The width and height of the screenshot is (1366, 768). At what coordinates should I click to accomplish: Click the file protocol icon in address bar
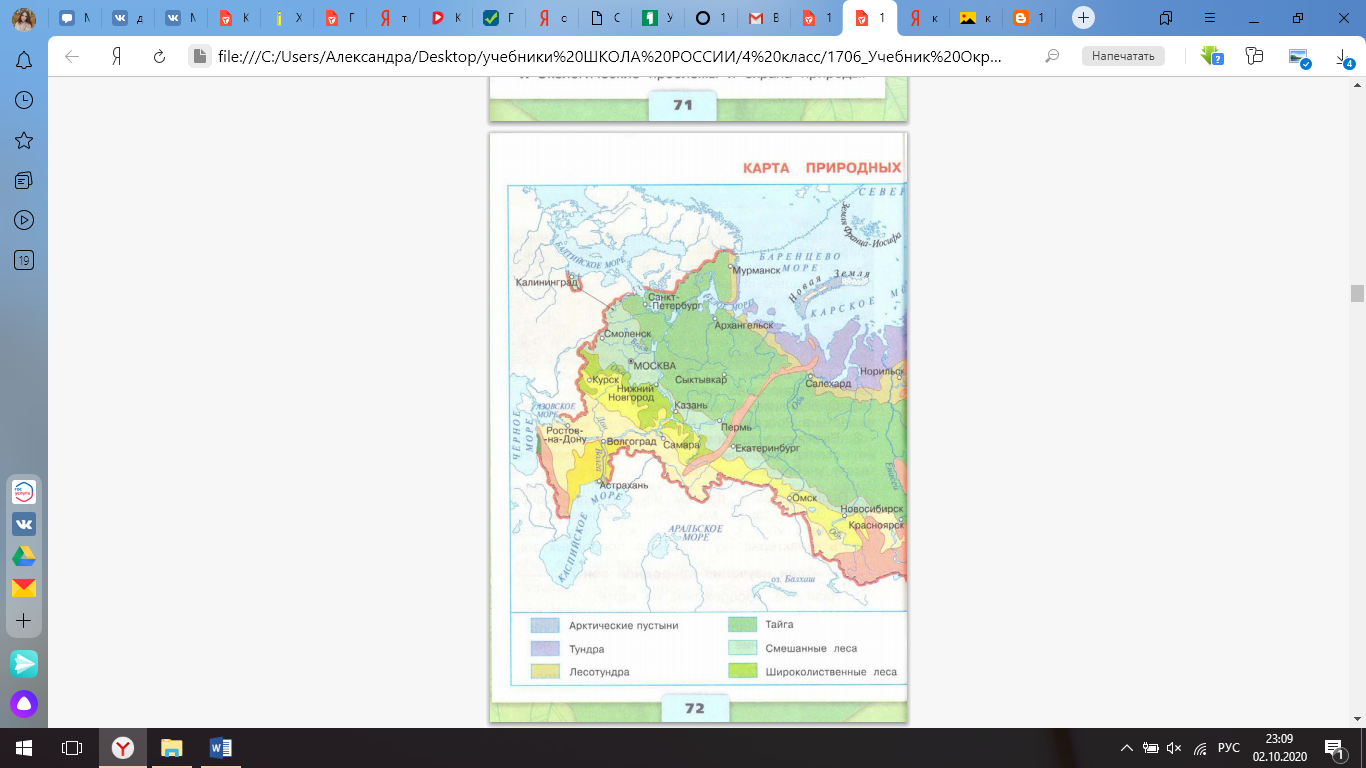click(x=200, y=57)
